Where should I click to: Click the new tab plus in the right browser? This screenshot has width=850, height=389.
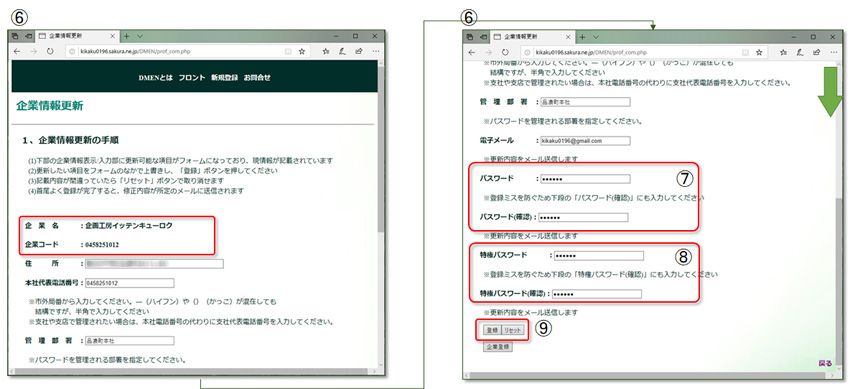tap(582, 37)
